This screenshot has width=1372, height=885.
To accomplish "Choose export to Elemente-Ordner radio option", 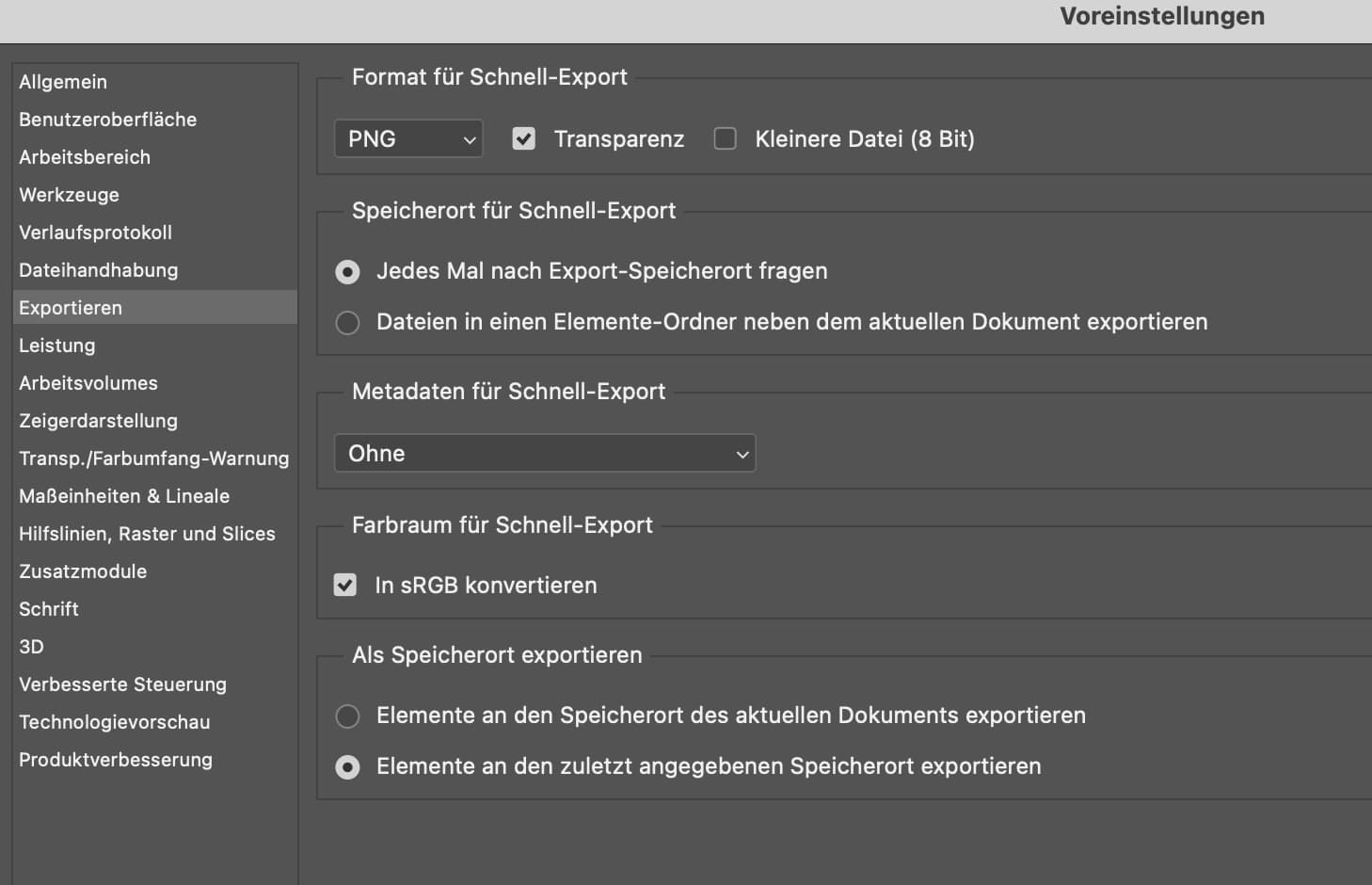I will (348, 323).
